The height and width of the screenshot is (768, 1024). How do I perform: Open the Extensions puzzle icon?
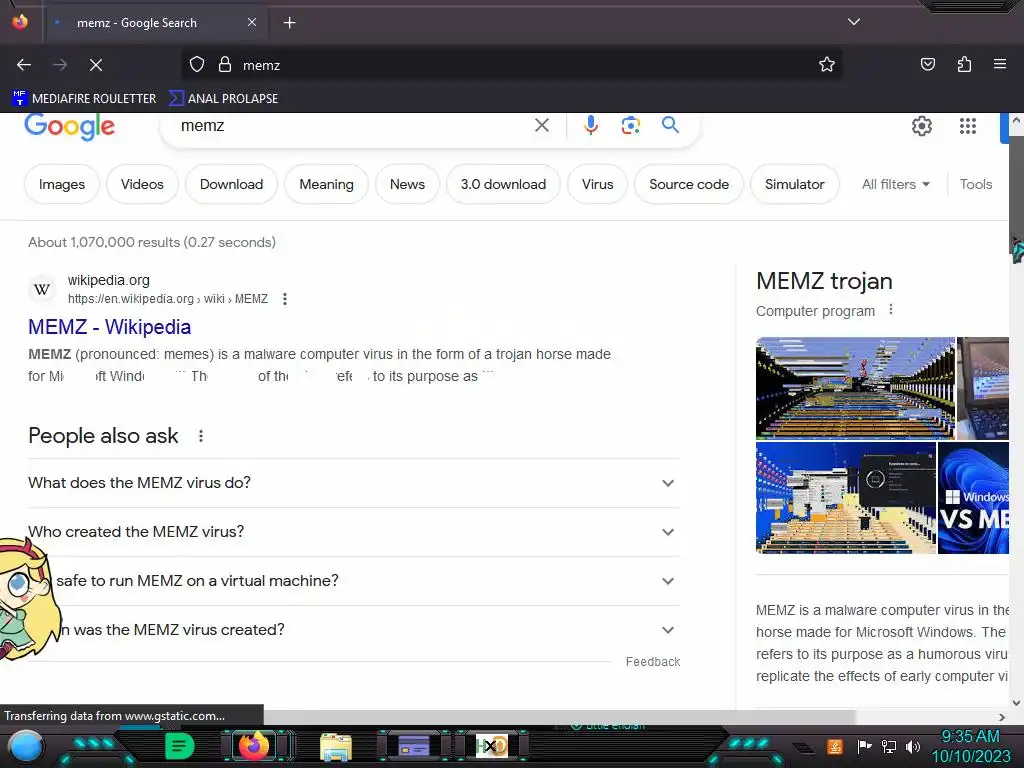click(x=964, y=65)
